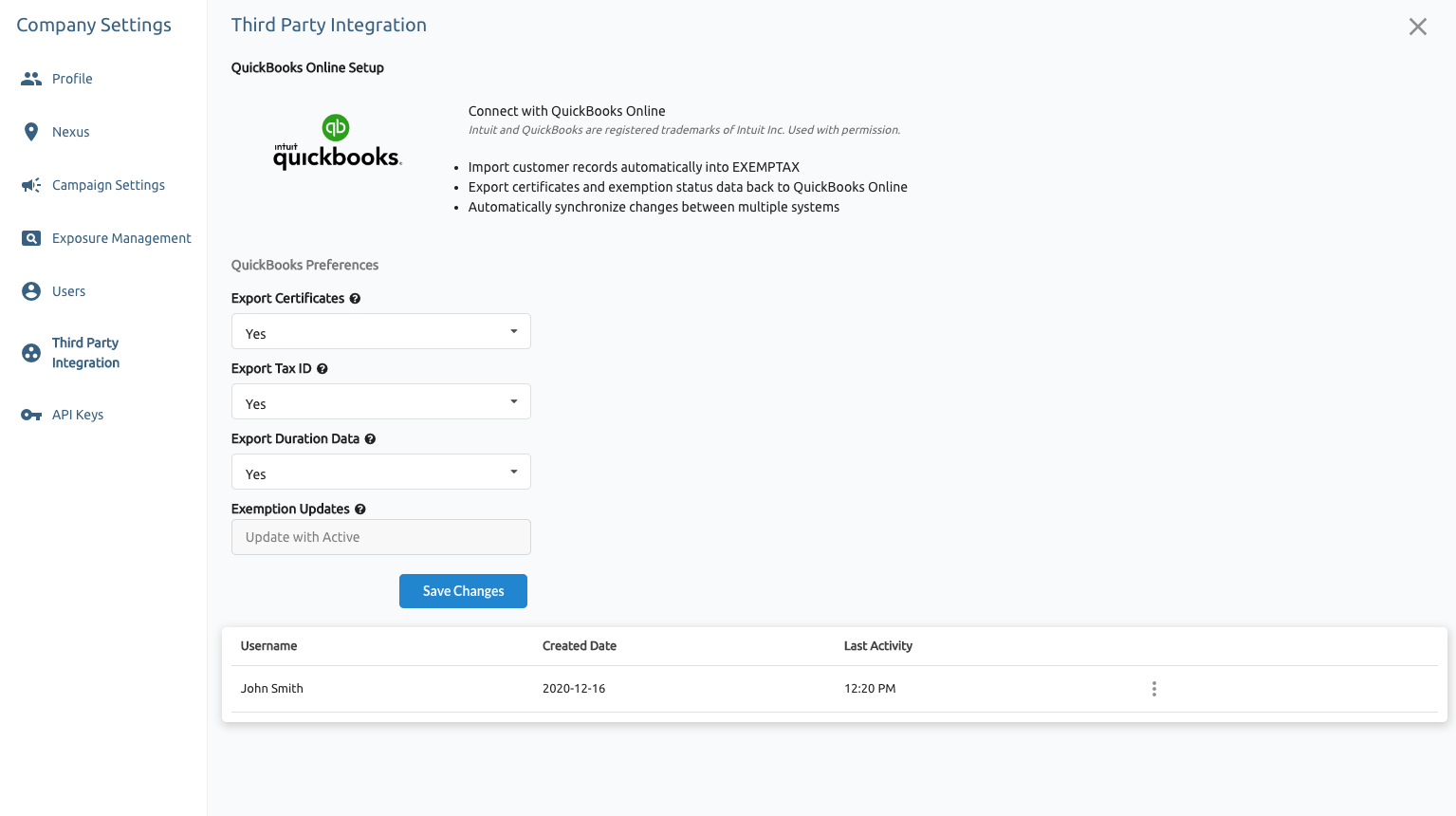Click the Company Settings title

click(94, 26)
